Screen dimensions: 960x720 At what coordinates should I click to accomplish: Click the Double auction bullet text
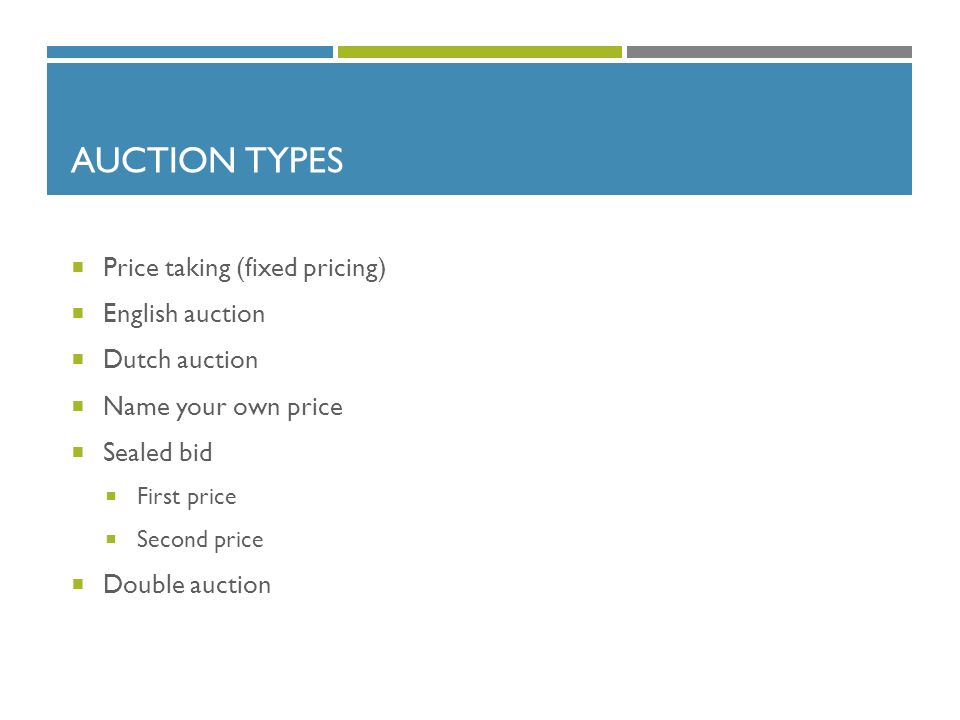pyautogui.click(x=187, y=585)
